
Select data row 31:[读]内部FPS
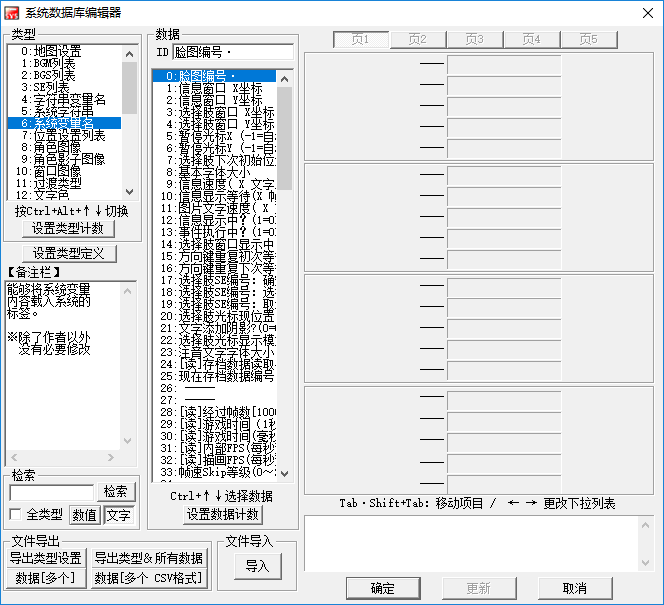click(x=215, y=448)
